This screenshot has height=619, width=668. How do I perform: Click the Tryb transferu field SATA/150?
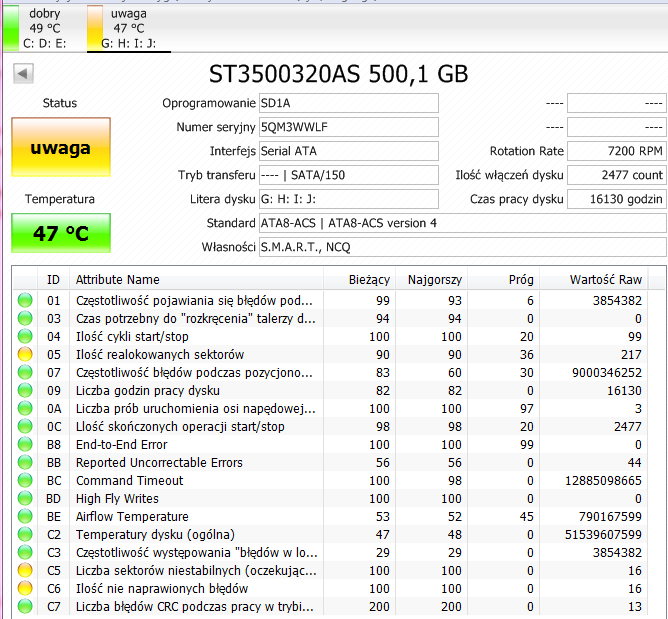click(x=348, y=175)
